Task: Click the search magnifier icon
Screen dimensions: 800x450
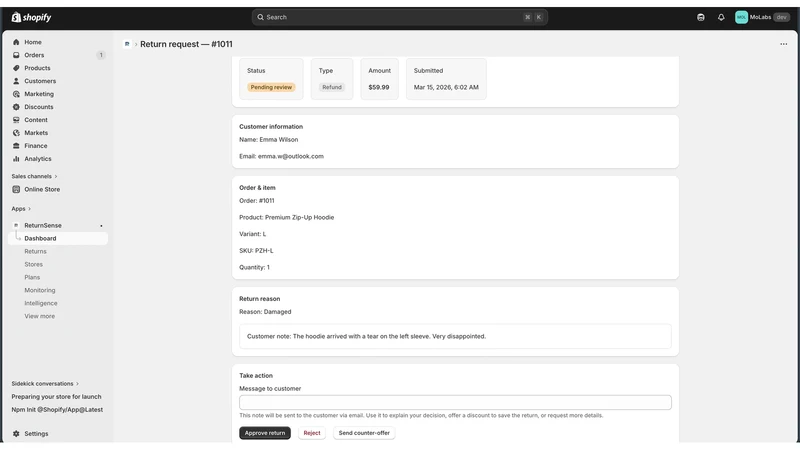Action: coord(260,17)
